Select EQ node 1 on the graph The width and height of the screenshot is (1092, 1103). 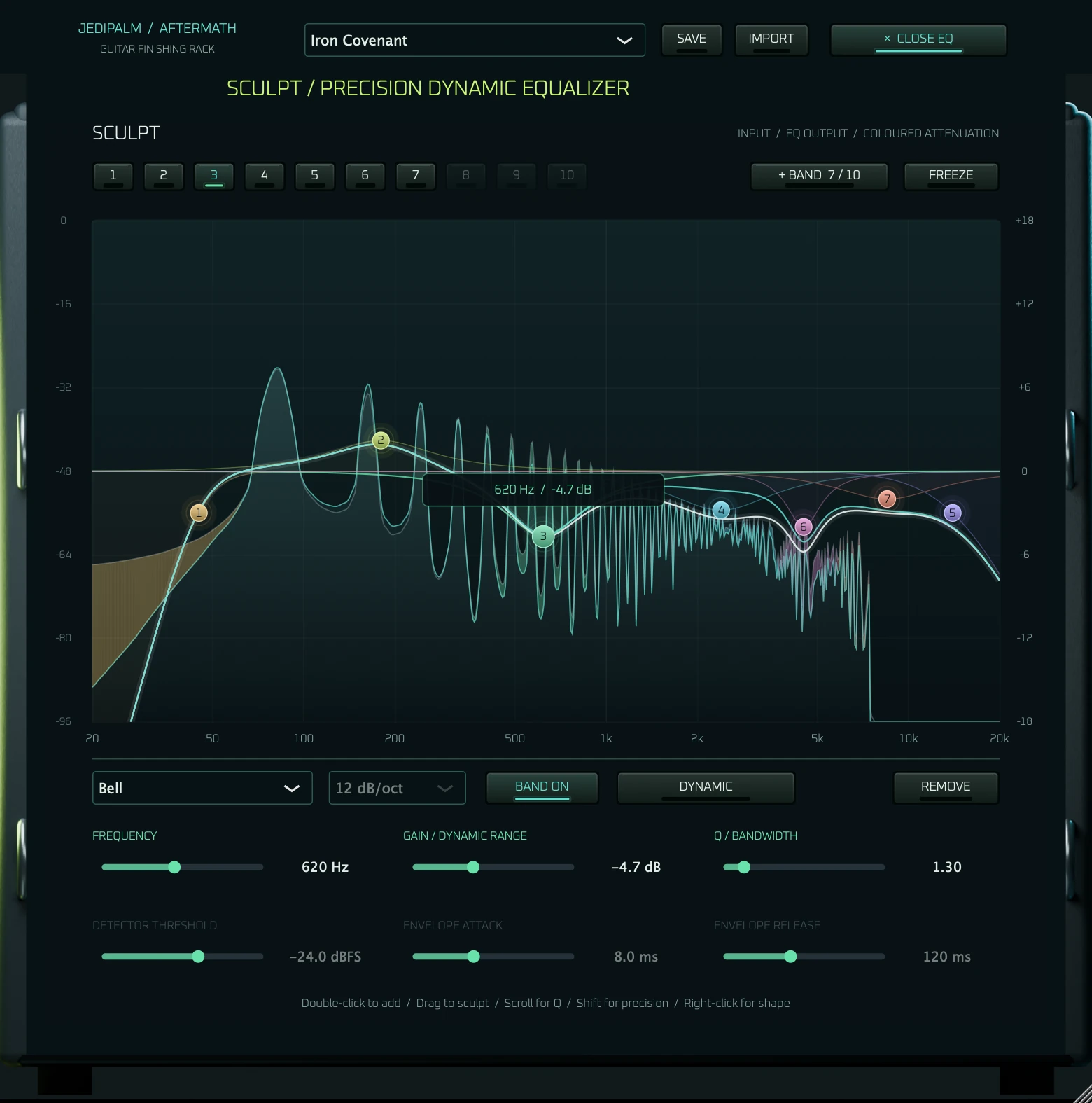pos(199,513)
